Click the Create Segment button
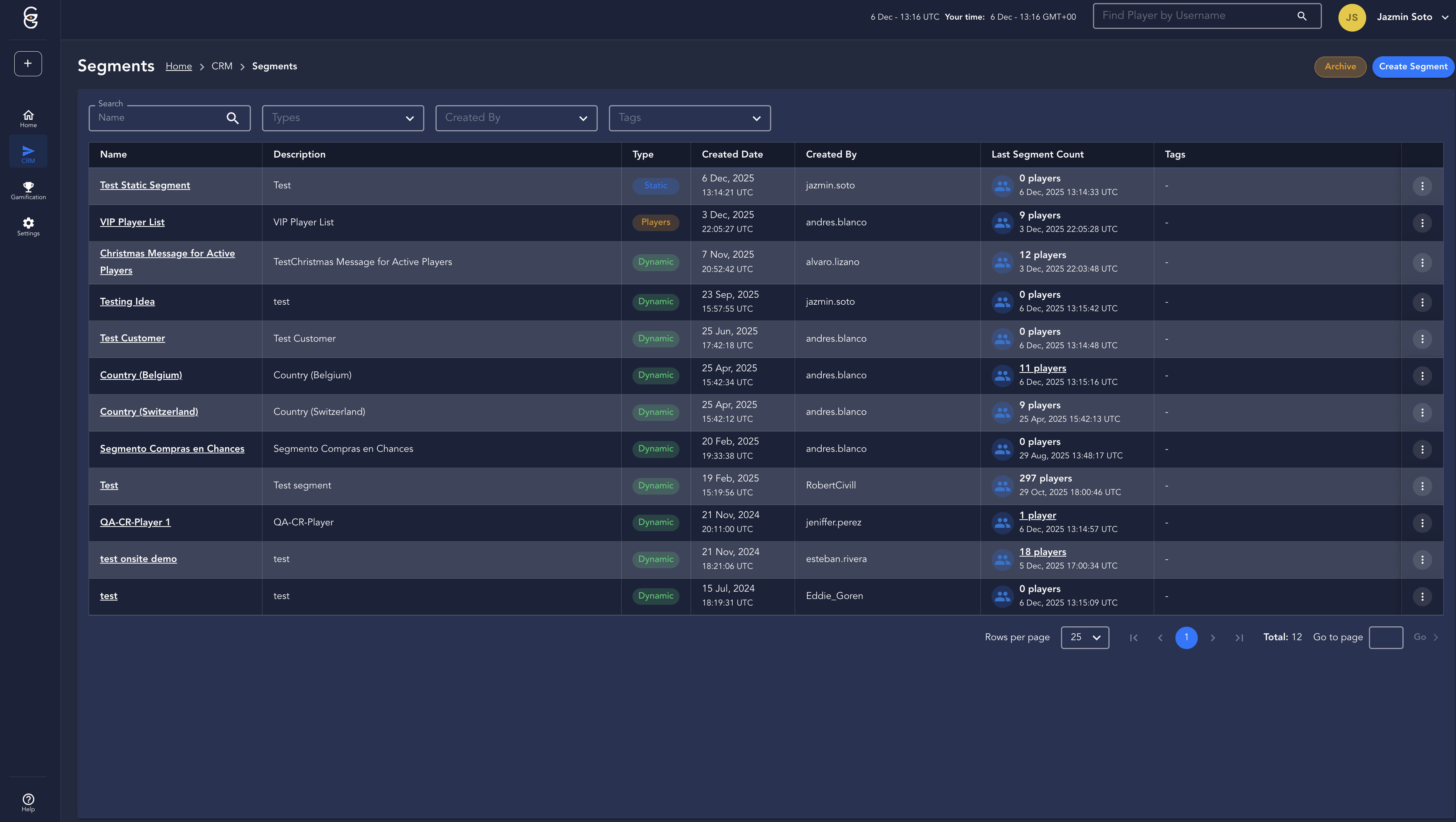This screenshot has height=822, width=1456. (x=1412, y=67)
